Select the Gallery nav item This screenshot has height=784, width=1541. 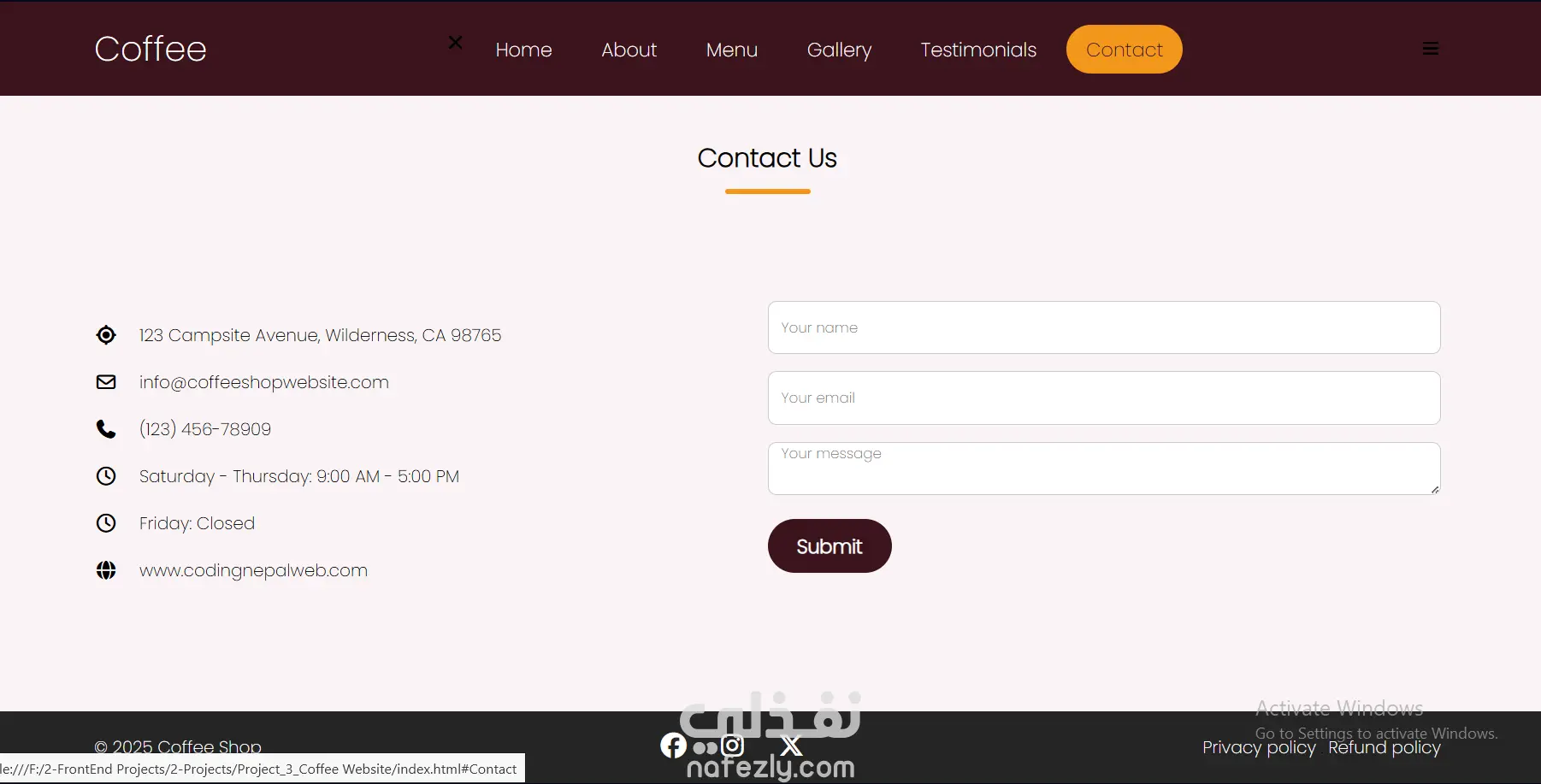(x=839, y=50)
